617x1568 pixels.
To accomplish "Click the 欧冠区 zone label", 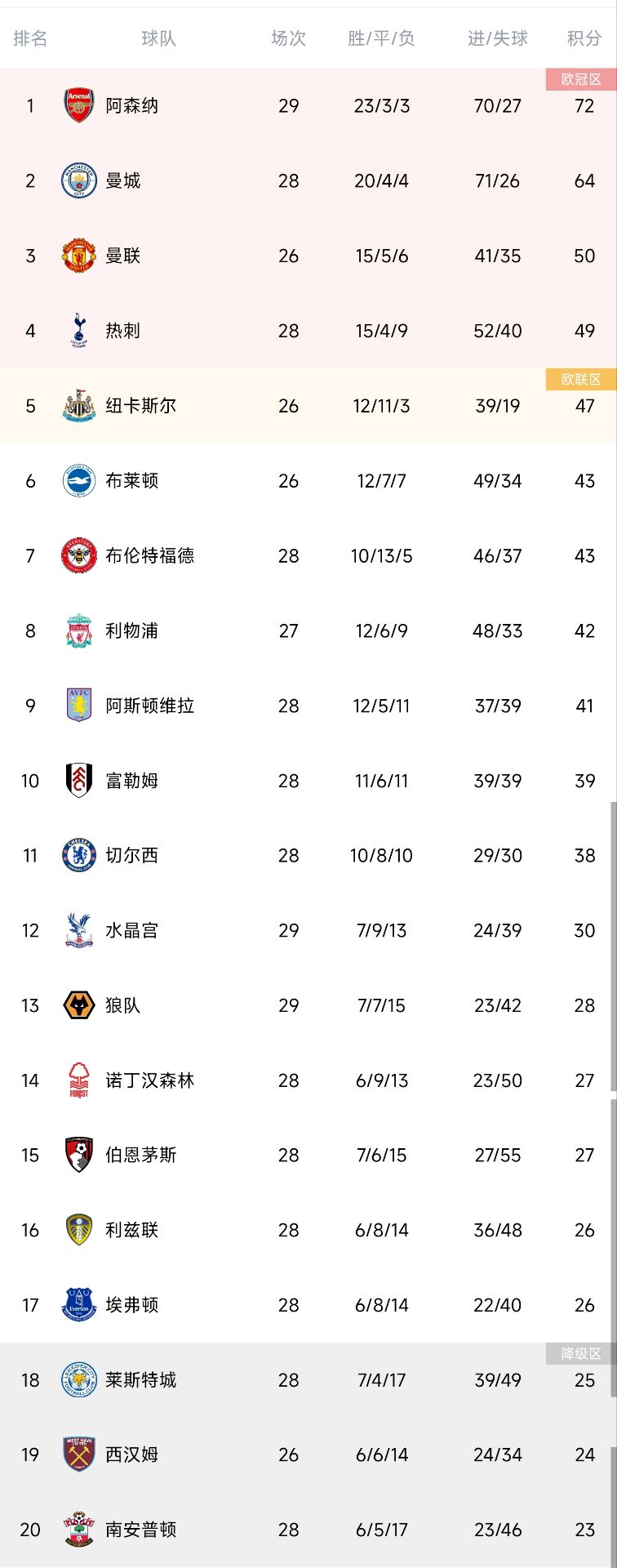I will click(x=581, y=79).
